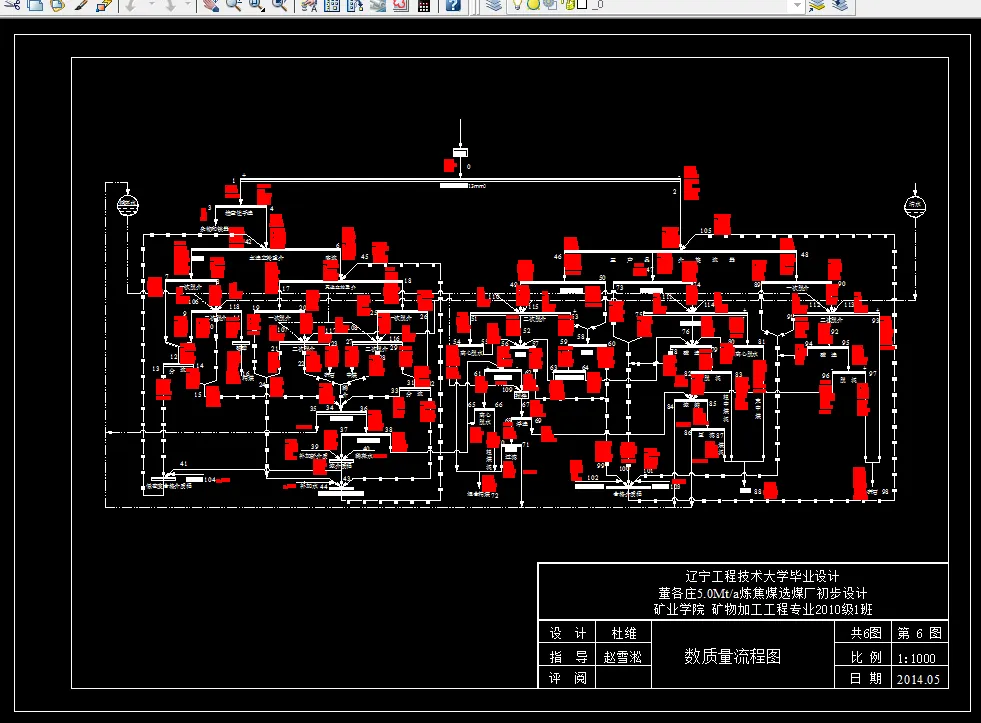
Task: Click the designer name 杜维
Action: pos(624,633)
